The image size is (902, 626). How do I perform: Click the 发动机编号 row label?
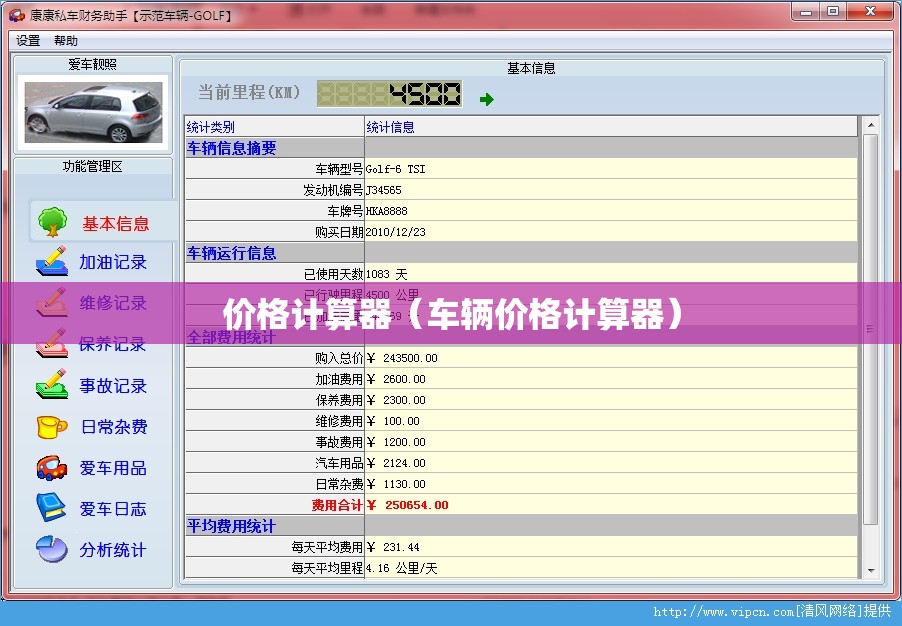pyautogui.click(x=333, y=190)
